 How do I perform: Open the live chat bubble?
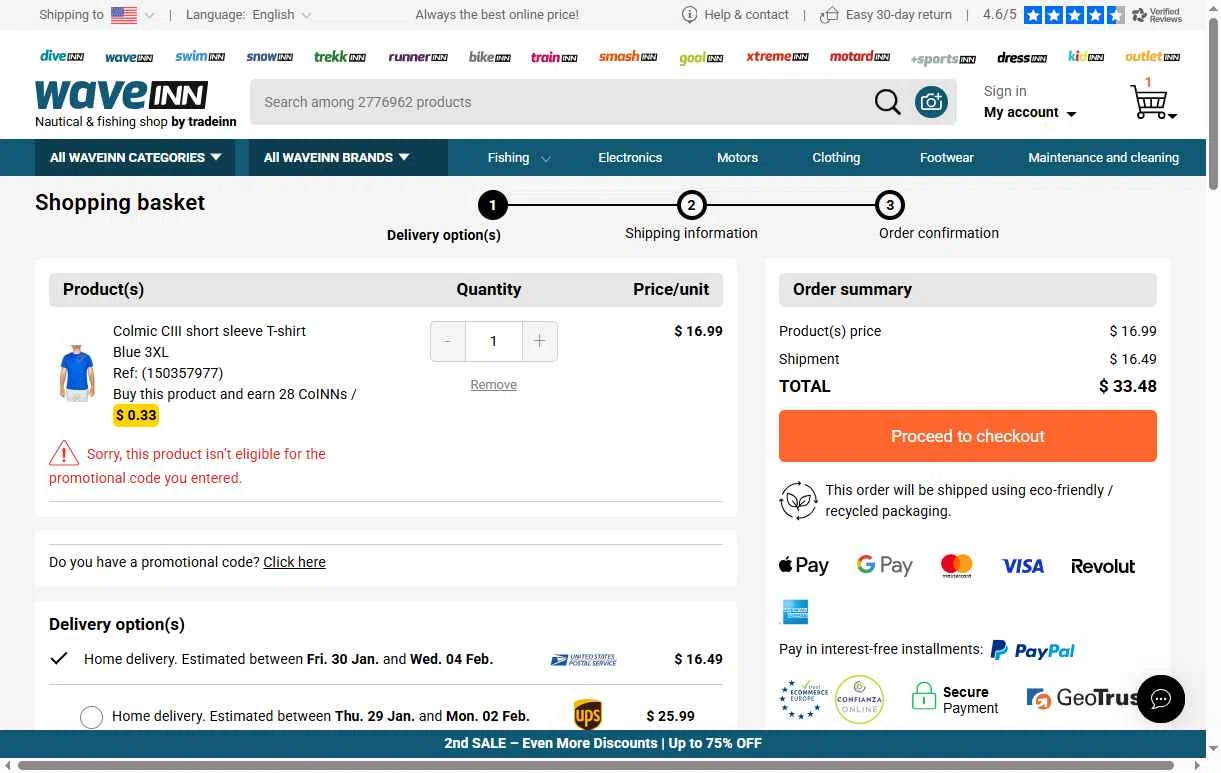[x=1160, y=698]
